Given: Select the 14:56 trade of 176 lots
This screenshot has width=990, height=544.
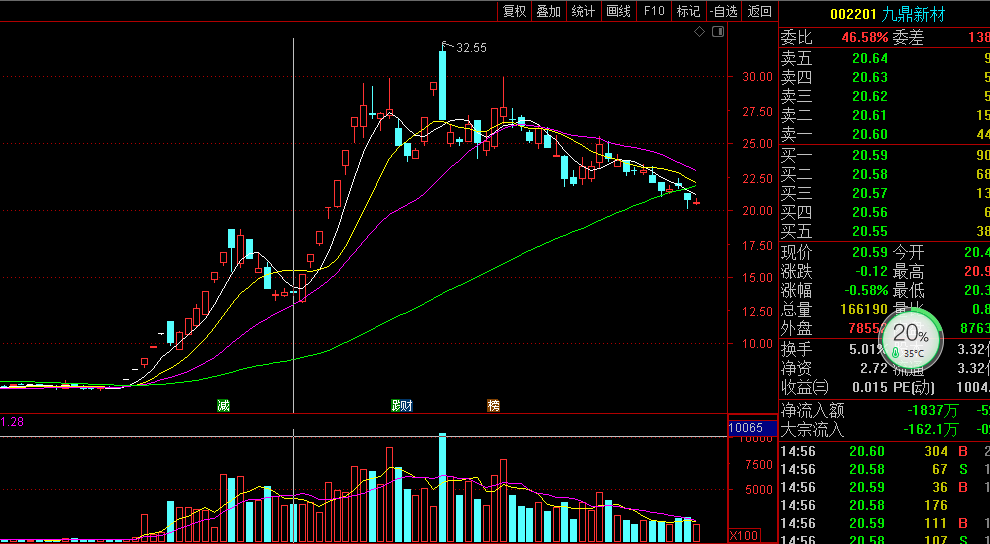Looking at the screenshot, I should pyautogui.click(x=885, y=506).
